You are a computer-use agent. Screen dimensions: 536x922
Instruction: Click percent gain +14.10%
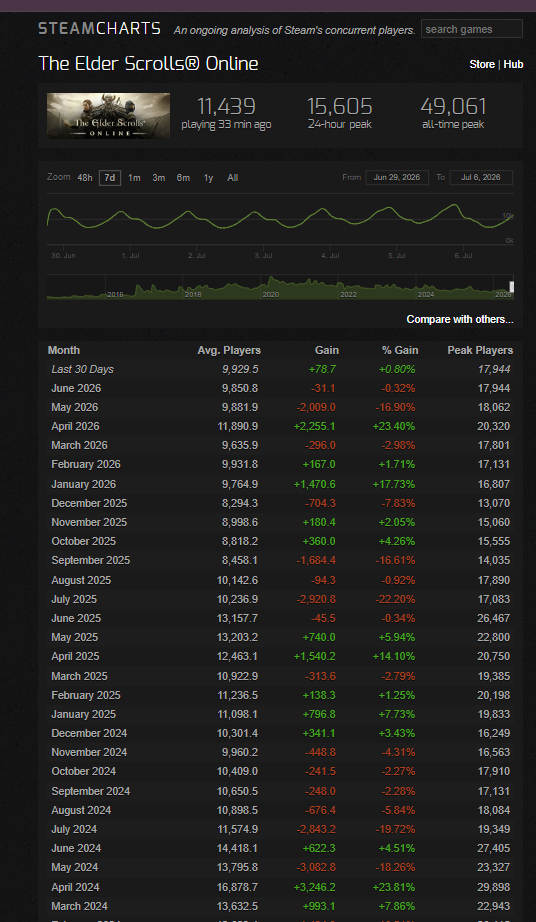pyautogui.click(x=394, y=656)
